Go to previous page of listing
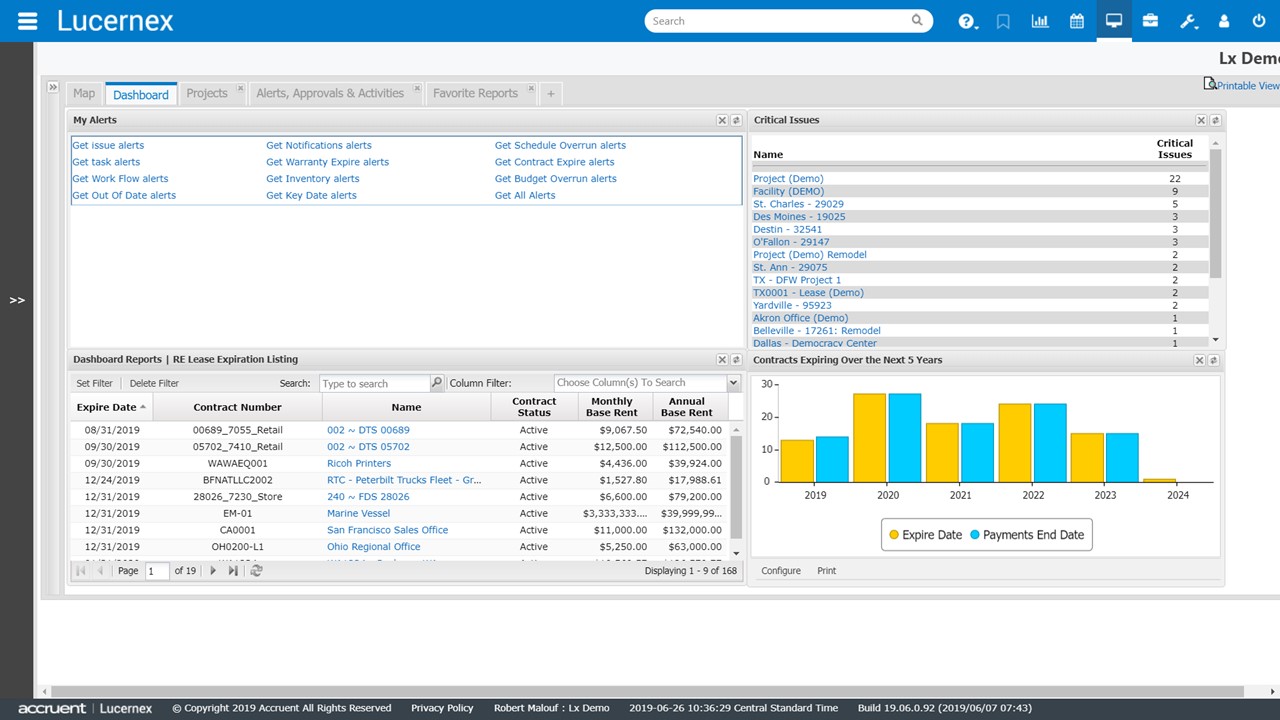 pos(99,571)
